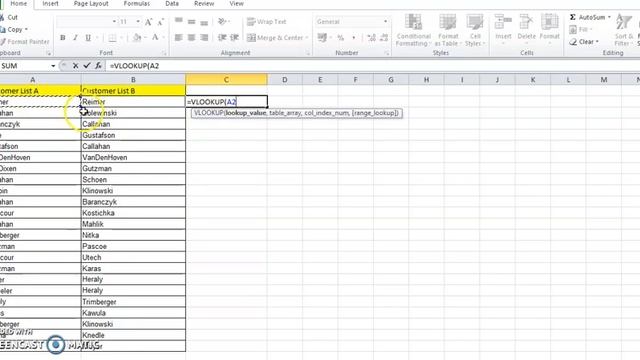
Task: Open Number dialog launcher
Action: (x=387, y=53)
